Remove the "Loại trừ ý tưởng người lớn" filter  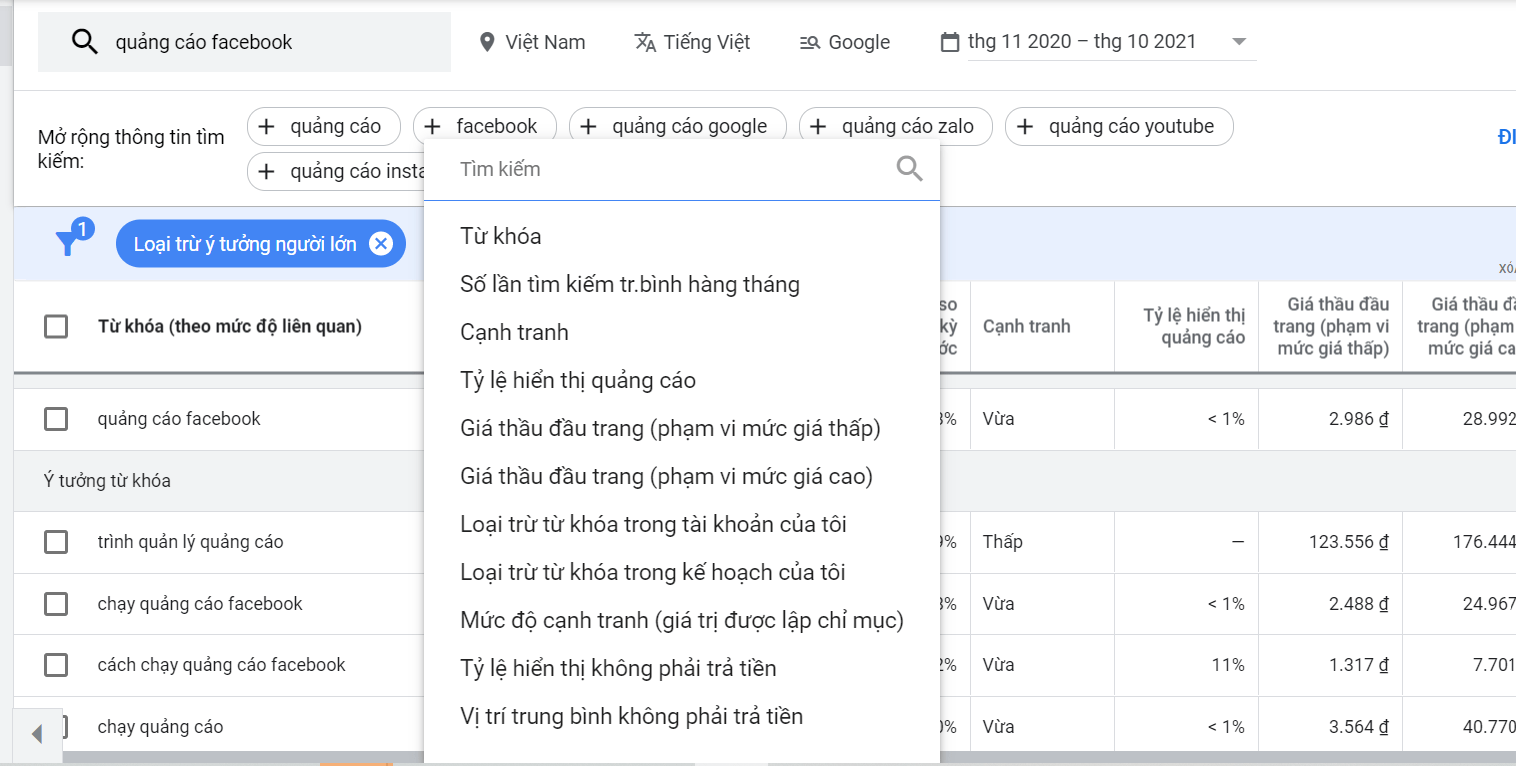point(381,244)
